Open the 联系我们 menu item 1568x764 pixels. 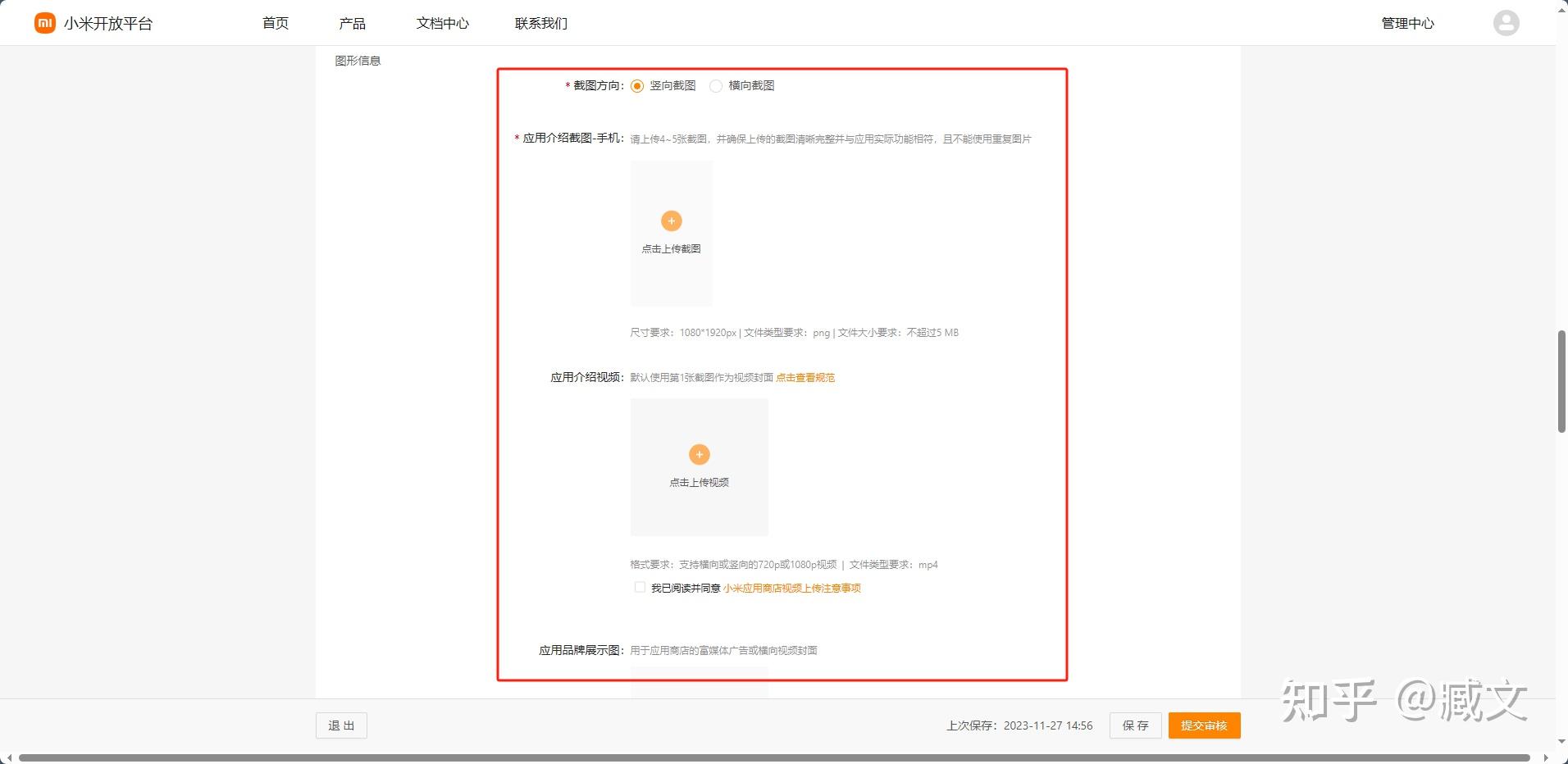pos(540,23)
